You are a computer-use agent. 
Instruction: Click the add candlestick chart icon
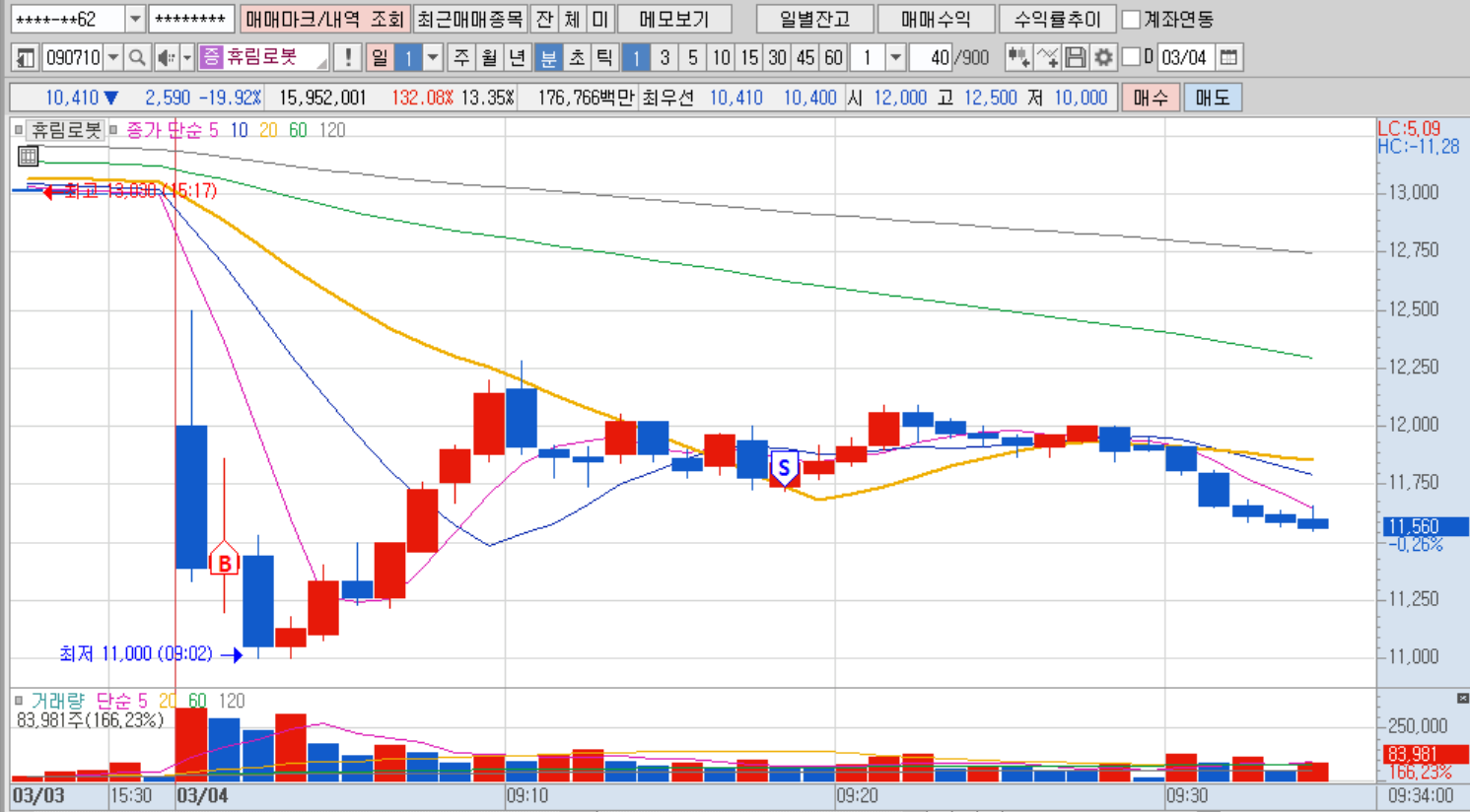(x=1018, y=58)
